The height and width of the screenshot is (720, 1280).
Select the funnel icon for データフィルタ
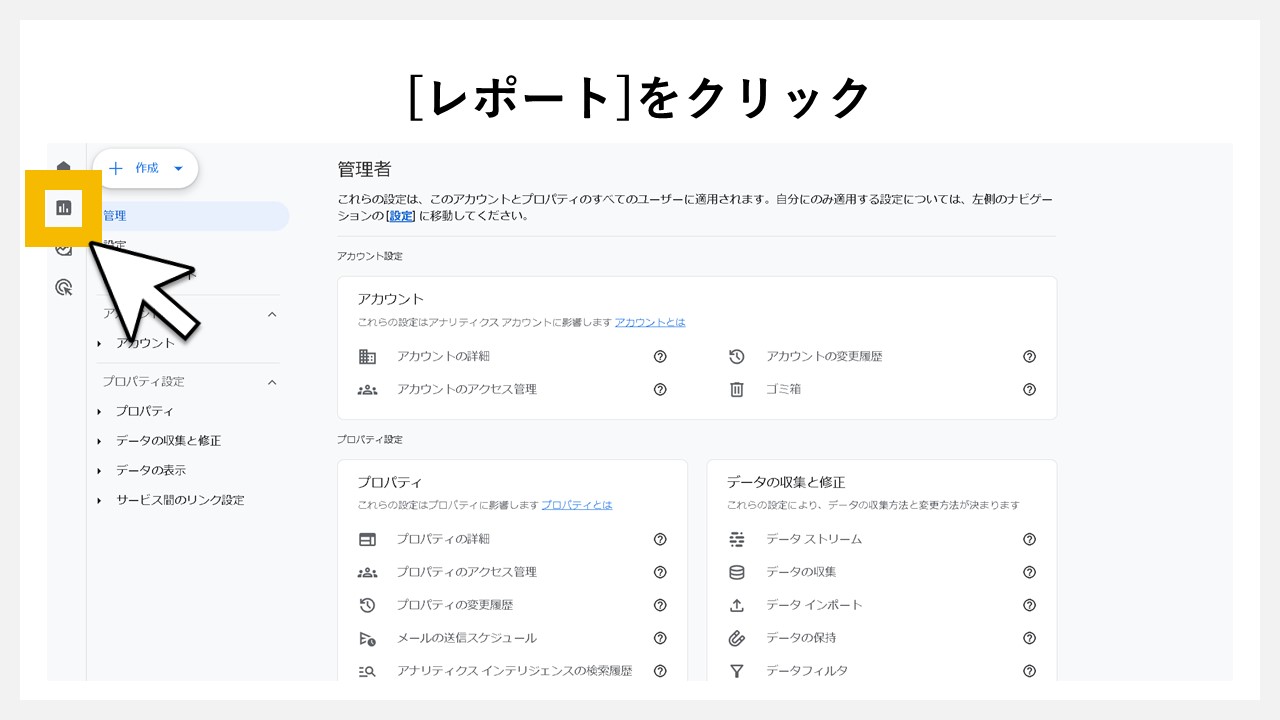(737, 670)
